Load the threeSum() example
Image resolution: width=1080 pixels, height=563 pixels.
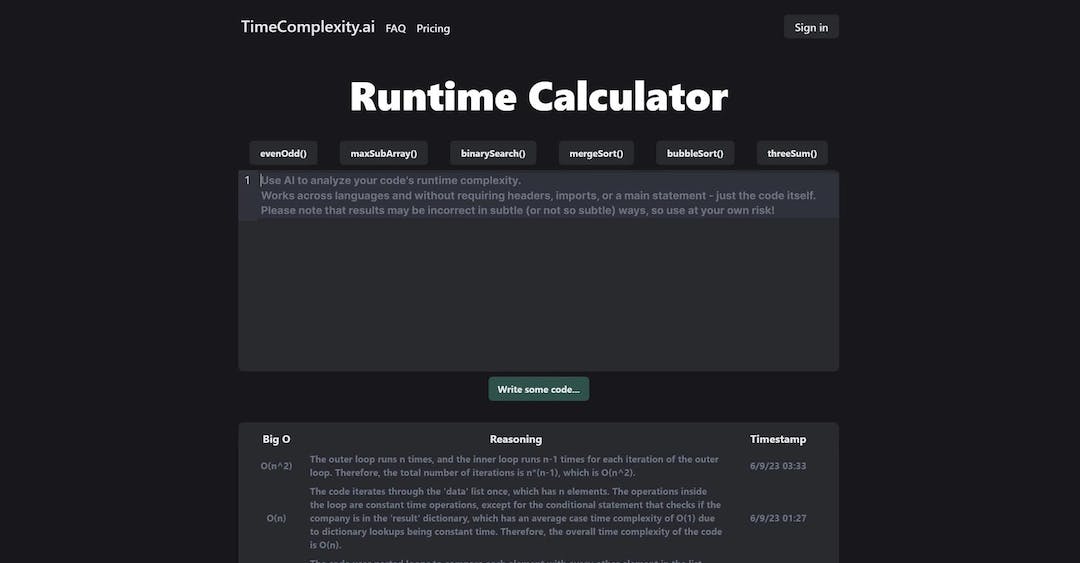click(792, 153)
